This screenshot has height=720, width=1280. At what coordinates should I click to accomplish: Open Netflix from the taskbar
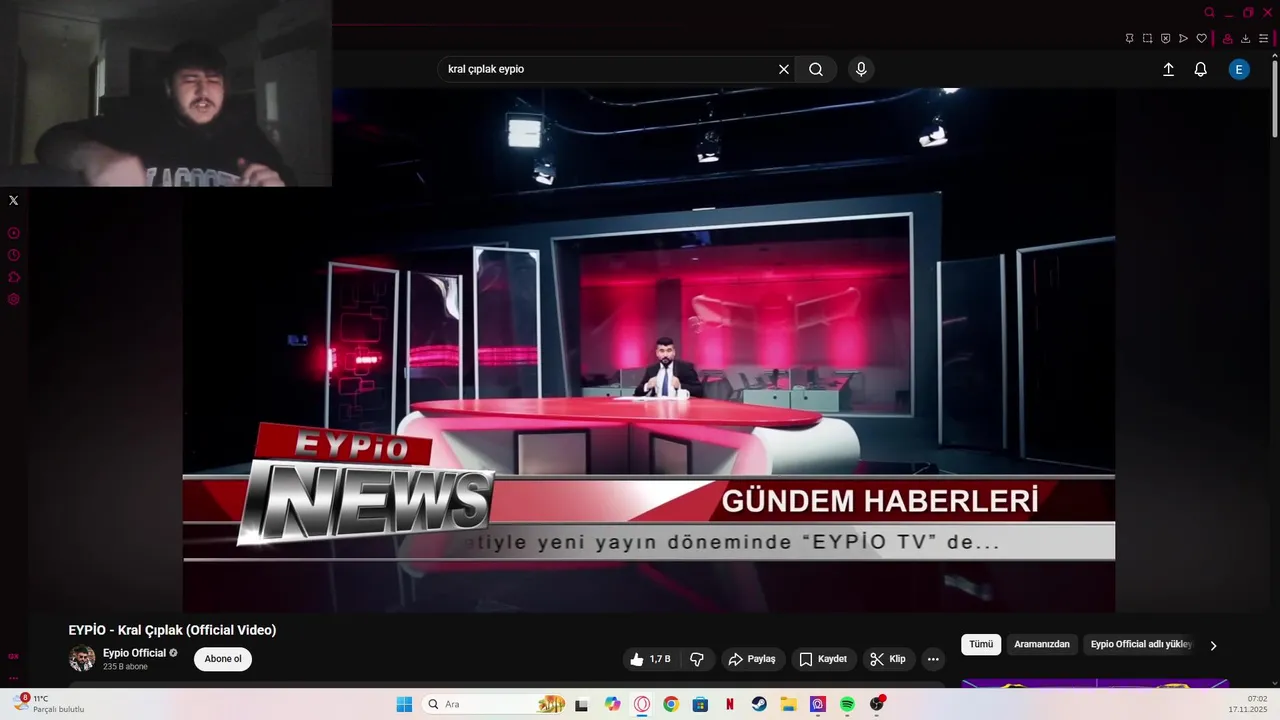point(730,704)
